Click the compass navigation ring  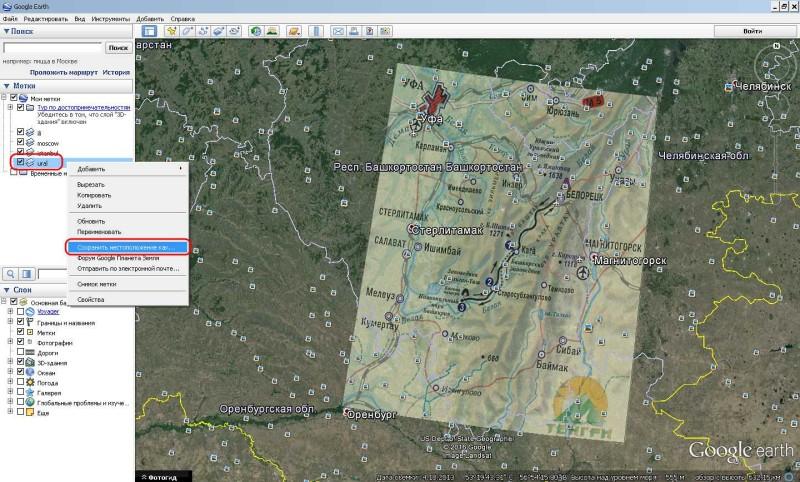776,64
